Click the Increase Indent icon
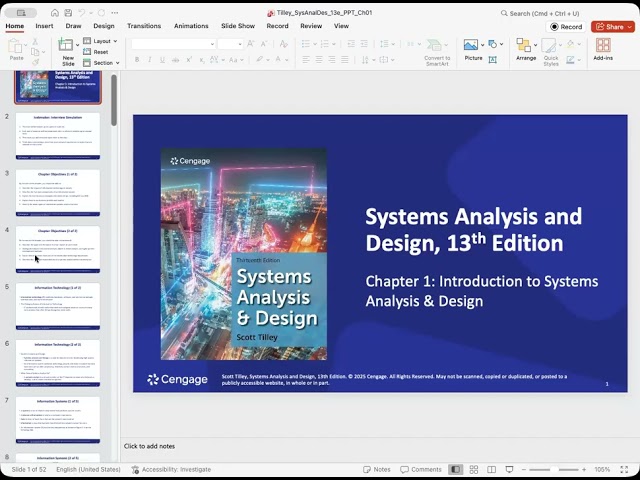The width and height of the screenshot is (640, 480). coord(364,44)
